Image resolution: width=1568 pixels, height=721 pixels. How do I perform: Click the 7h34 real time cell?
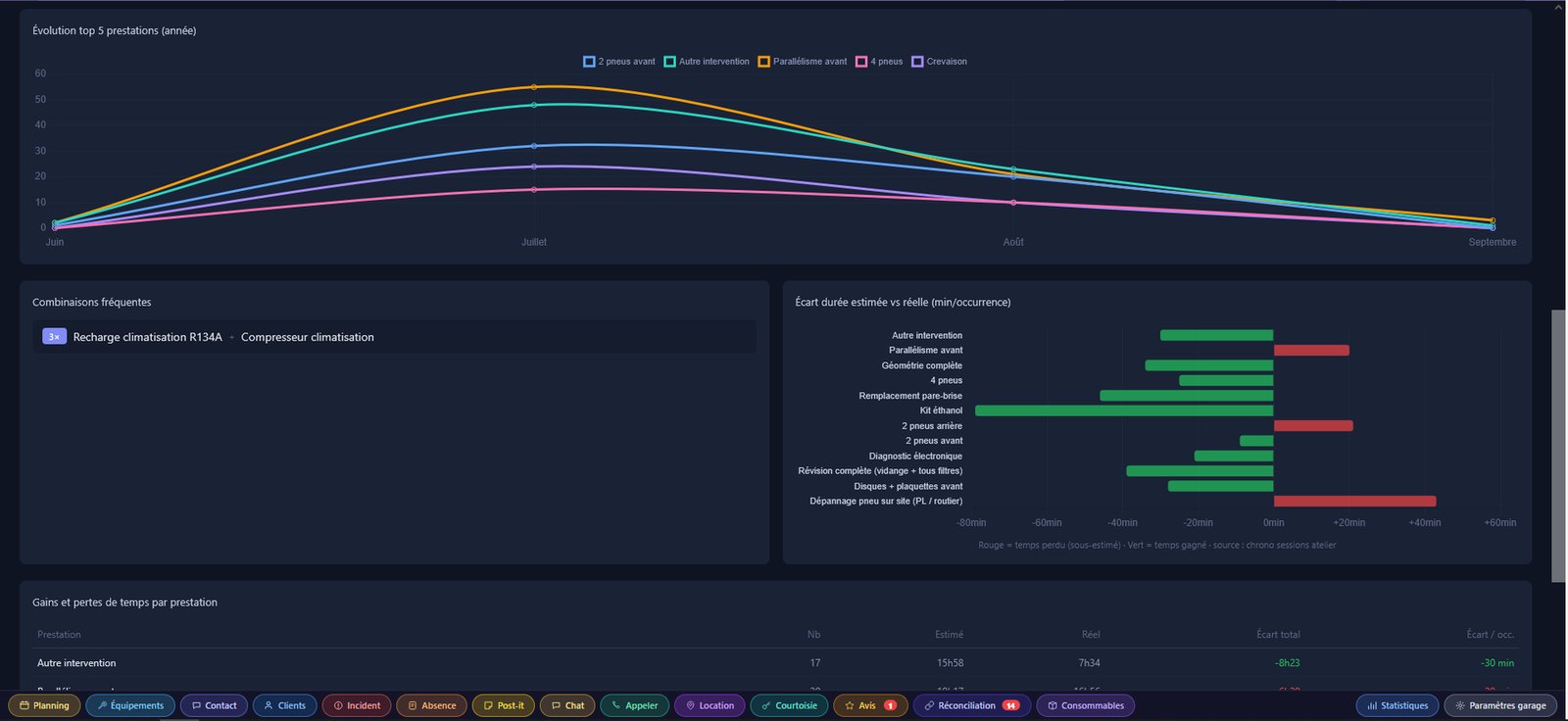pos(1089,663)
